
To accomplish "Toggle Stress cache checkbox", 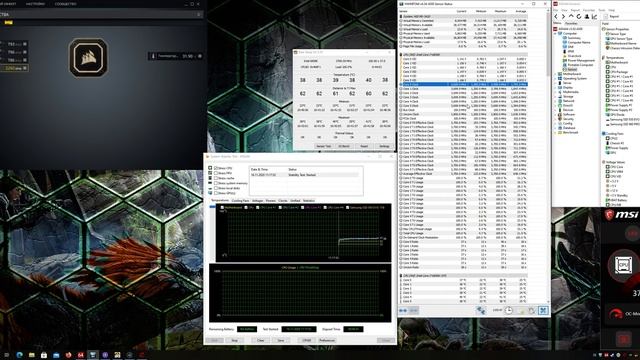I will pos(216,178).
